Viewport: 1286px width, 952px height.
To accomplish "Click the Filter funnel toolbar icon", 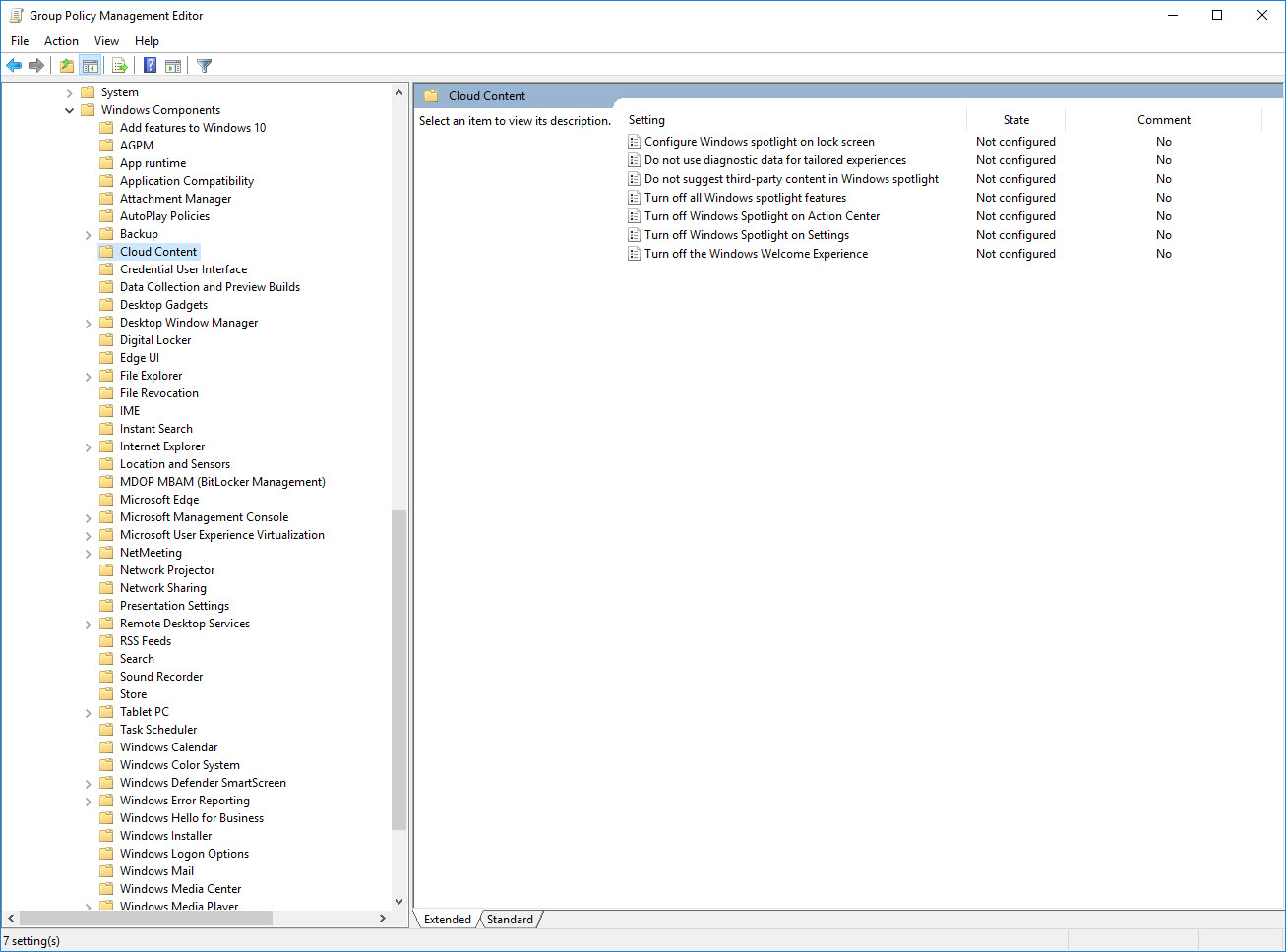I will click(204, 66).
